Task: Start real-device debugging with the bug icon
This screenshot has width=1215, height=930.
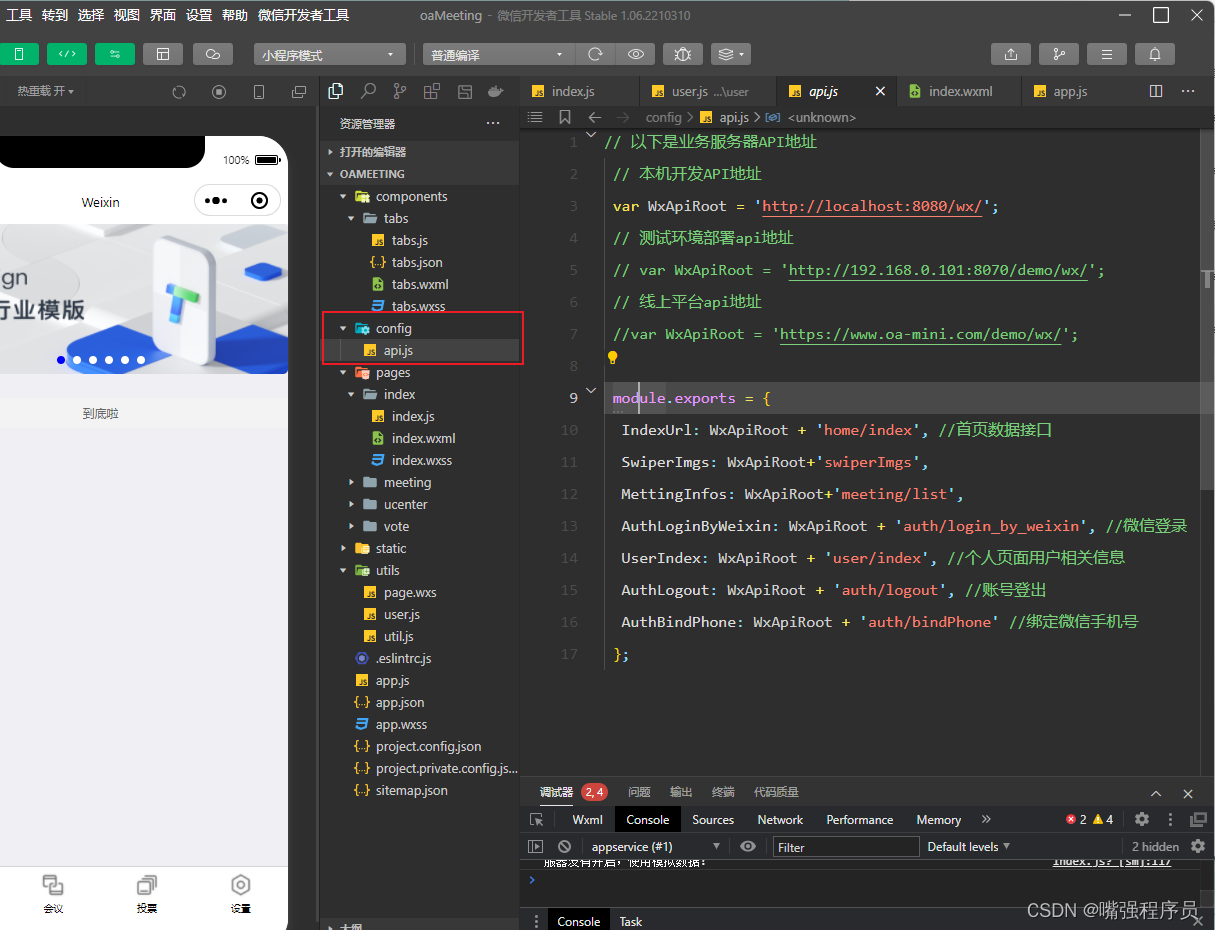Action: 683,54
